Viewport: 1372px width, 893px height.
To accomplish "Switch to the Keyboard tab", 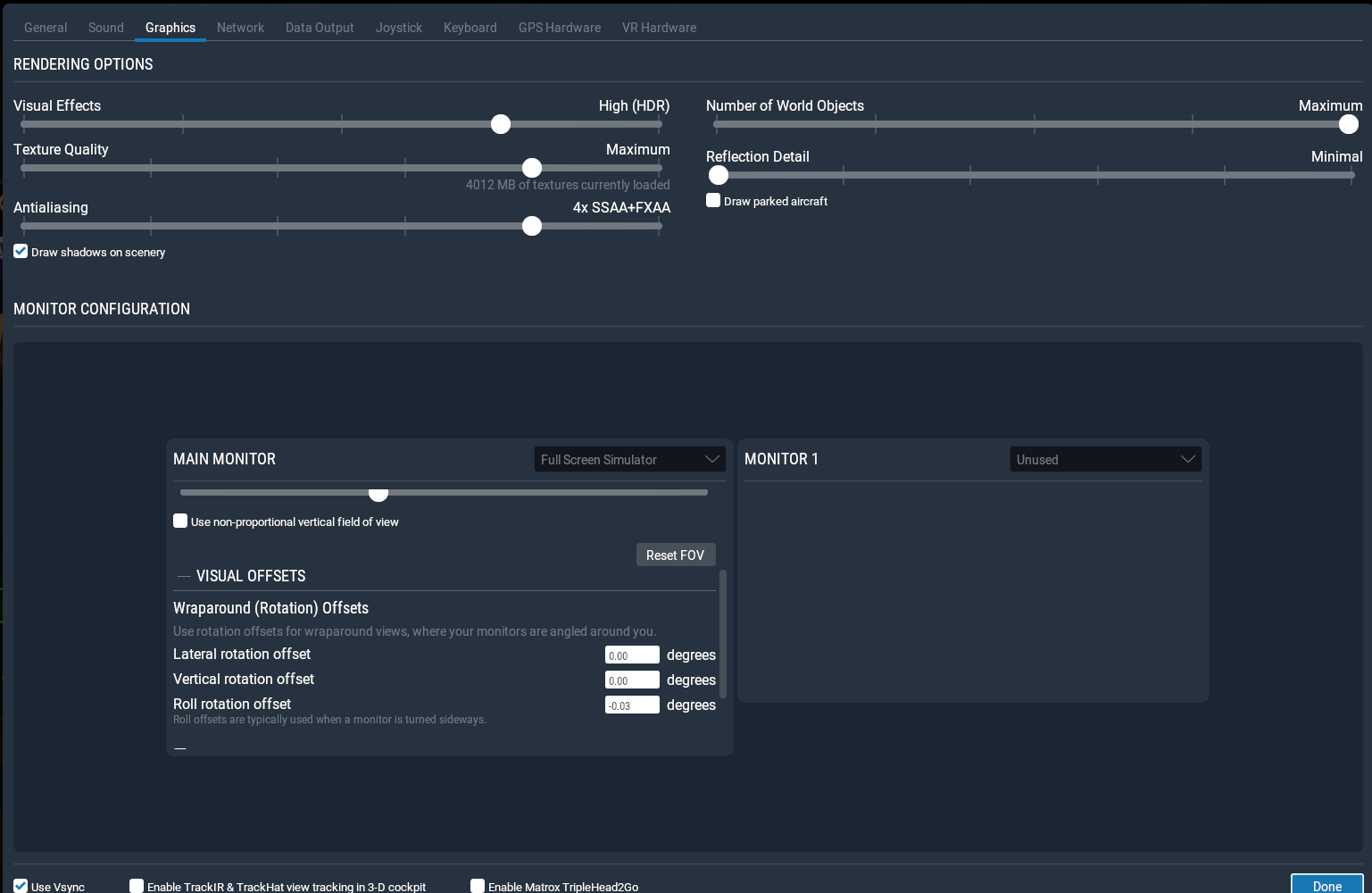I will coord(470,27).
